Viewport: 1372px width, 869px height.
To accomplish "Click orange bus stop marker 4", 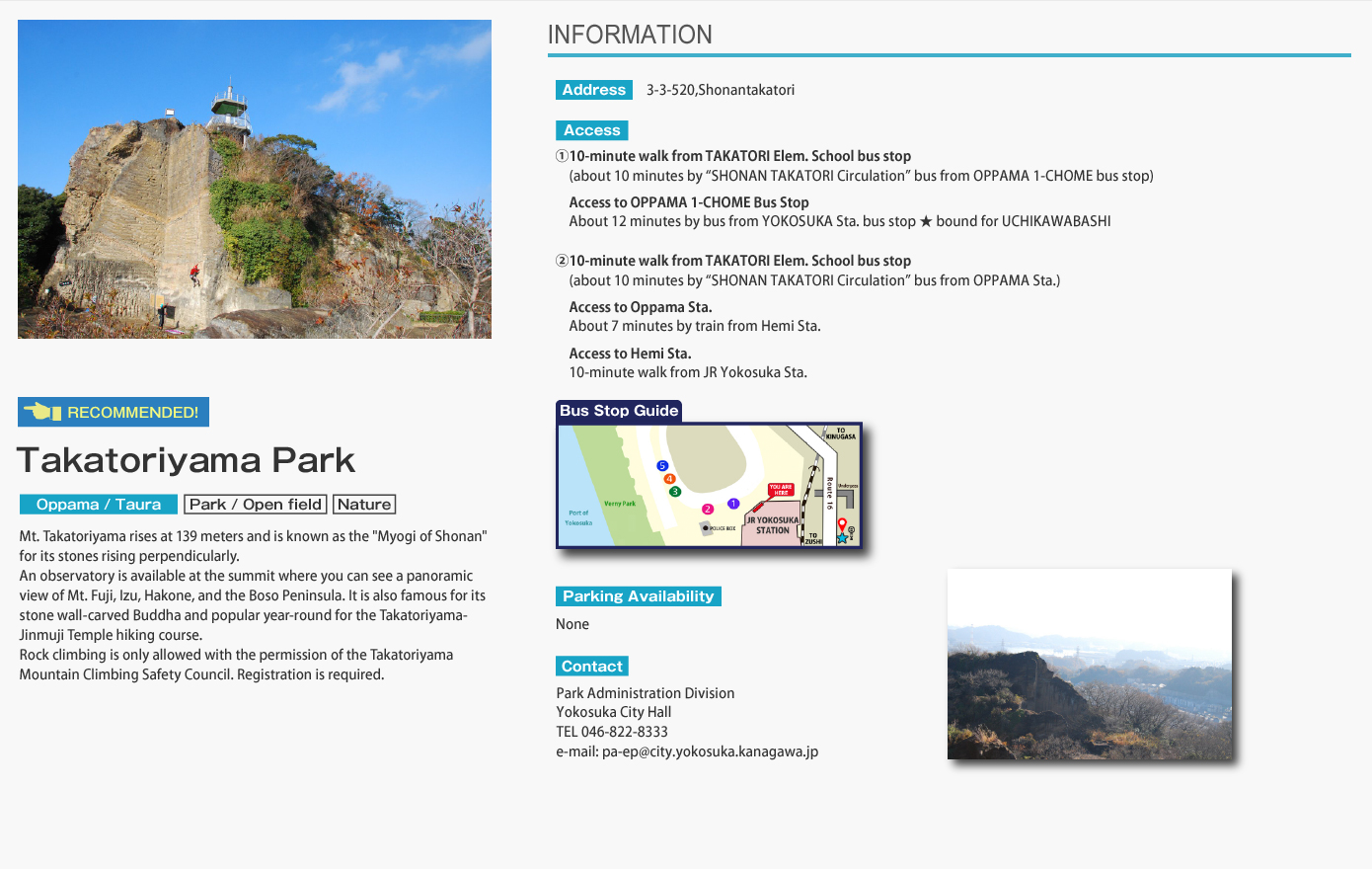I will 669,479.
